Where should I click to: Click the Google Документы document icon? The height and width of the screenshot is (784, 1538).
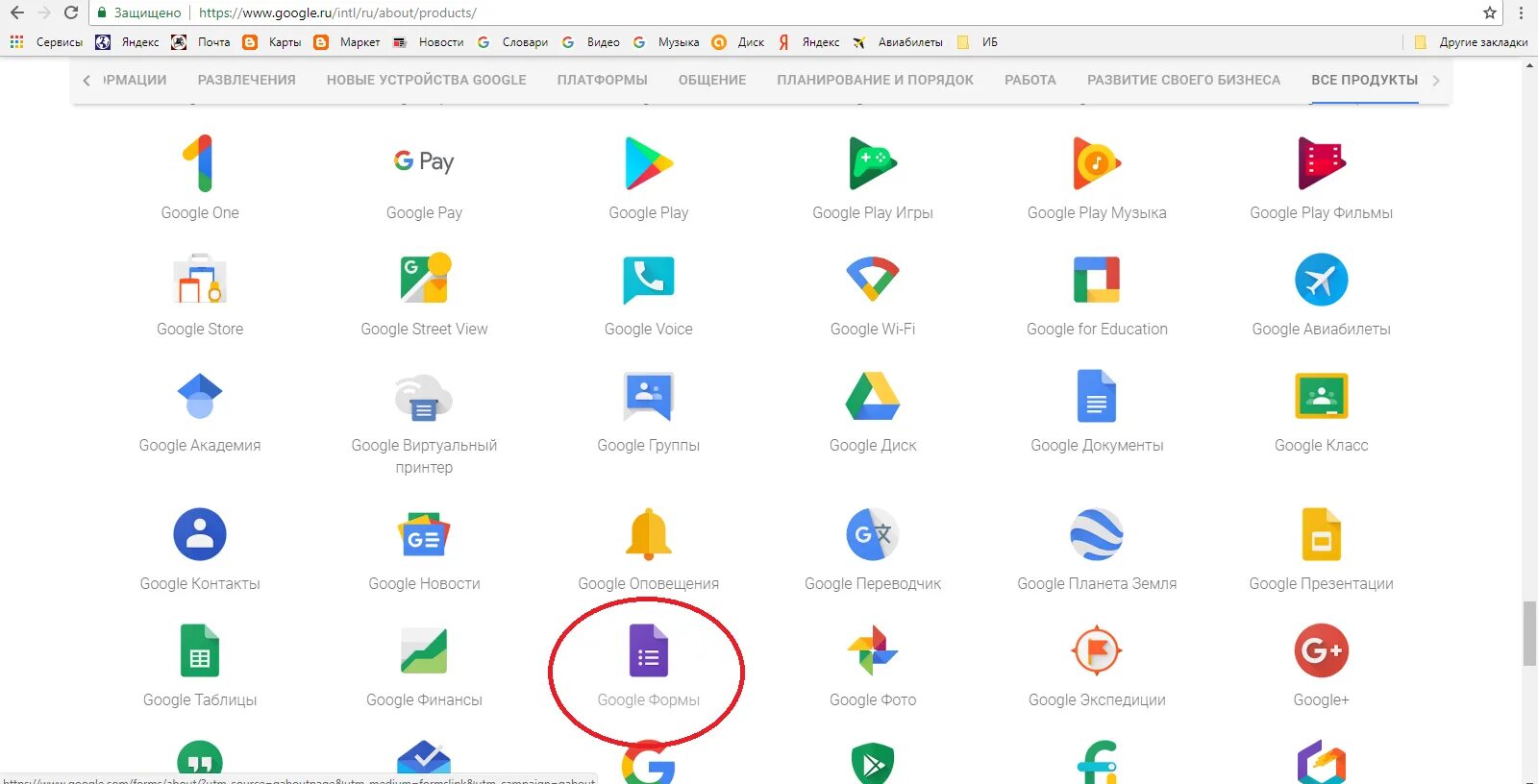click(1097, 396)
